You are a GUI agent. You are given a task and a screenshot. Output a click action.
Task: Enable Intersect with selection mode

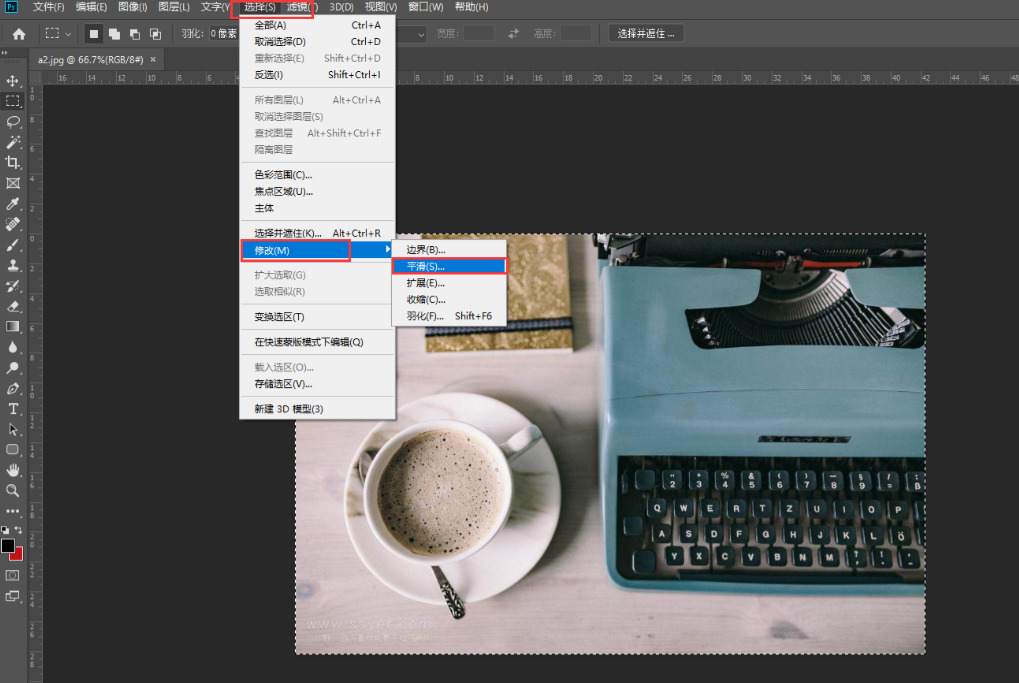tap(155, 33)
